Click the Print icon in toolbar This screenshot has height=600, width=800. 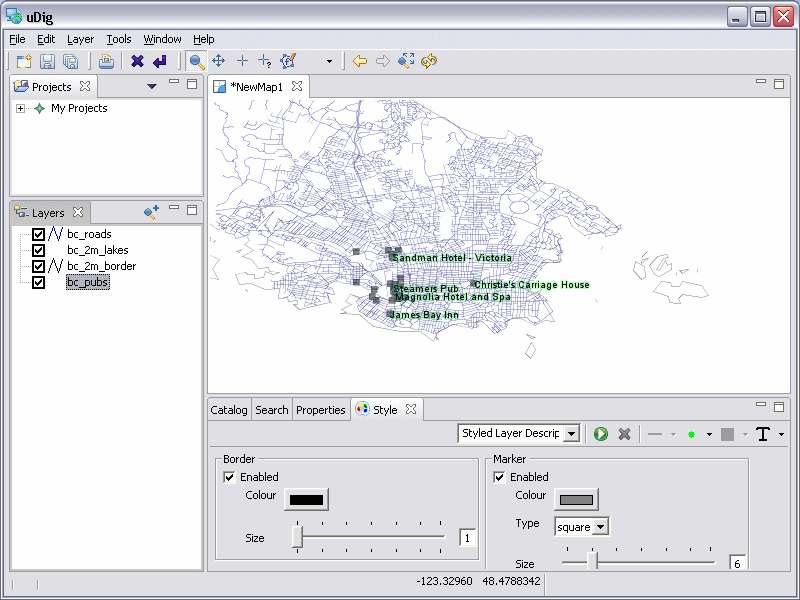coord(106,61)
